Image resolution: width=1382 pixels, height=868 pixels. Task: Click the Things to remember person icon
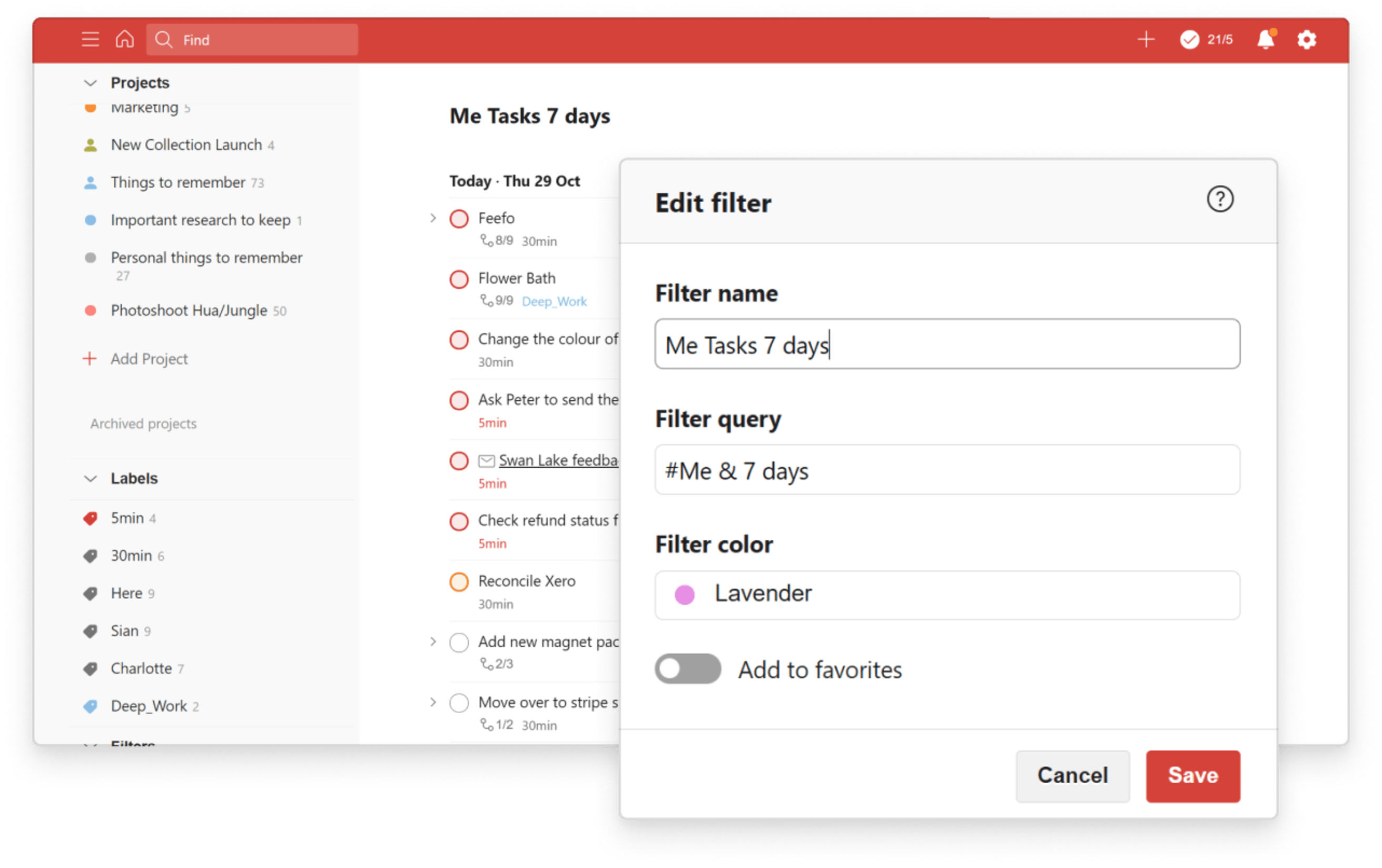pyautogui.click(x=90, y=183)
